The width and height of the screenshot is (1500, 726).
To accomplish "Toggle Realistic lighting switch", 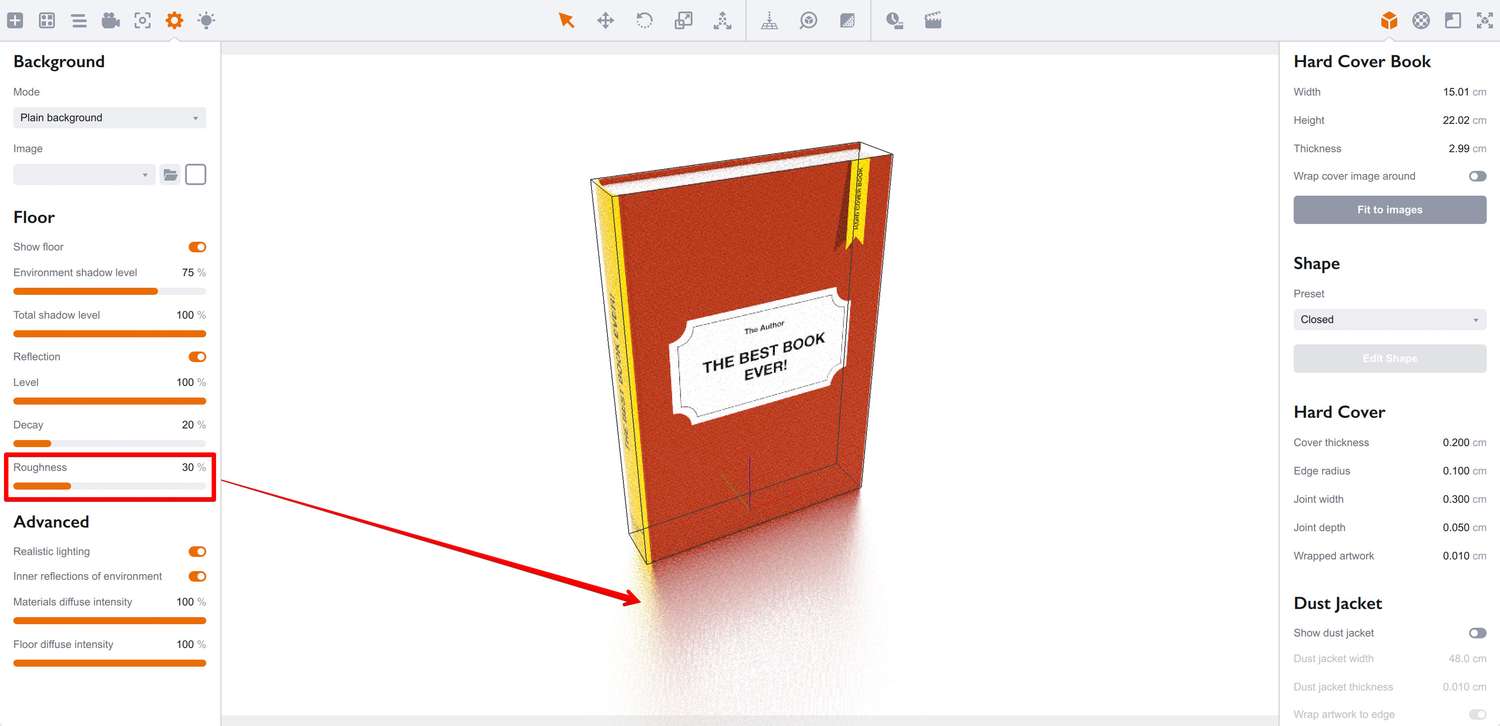I will pyautogui.click(x=197, y=552).
